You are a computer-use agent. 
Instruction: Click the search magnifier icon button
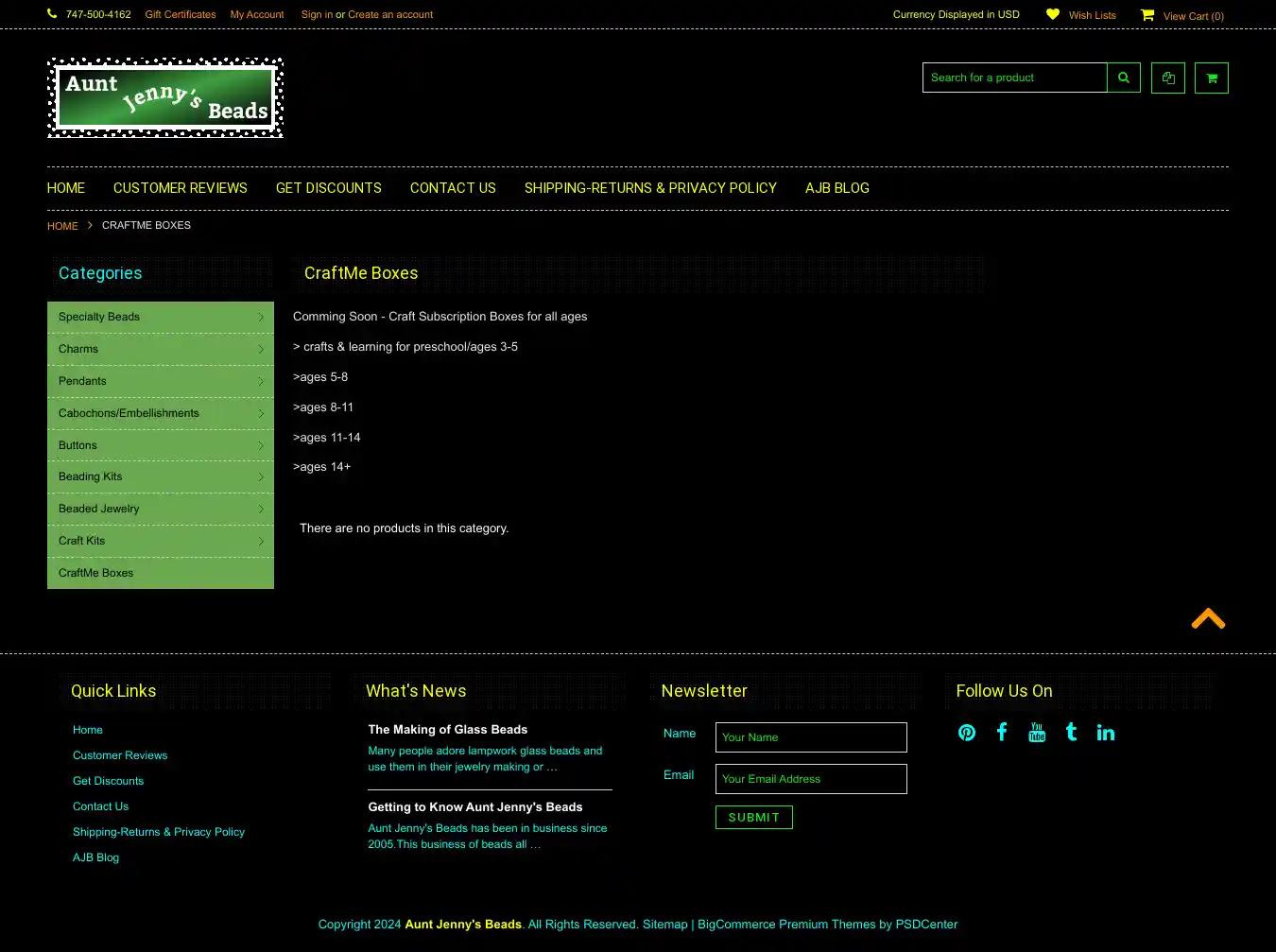[1124, 78]
